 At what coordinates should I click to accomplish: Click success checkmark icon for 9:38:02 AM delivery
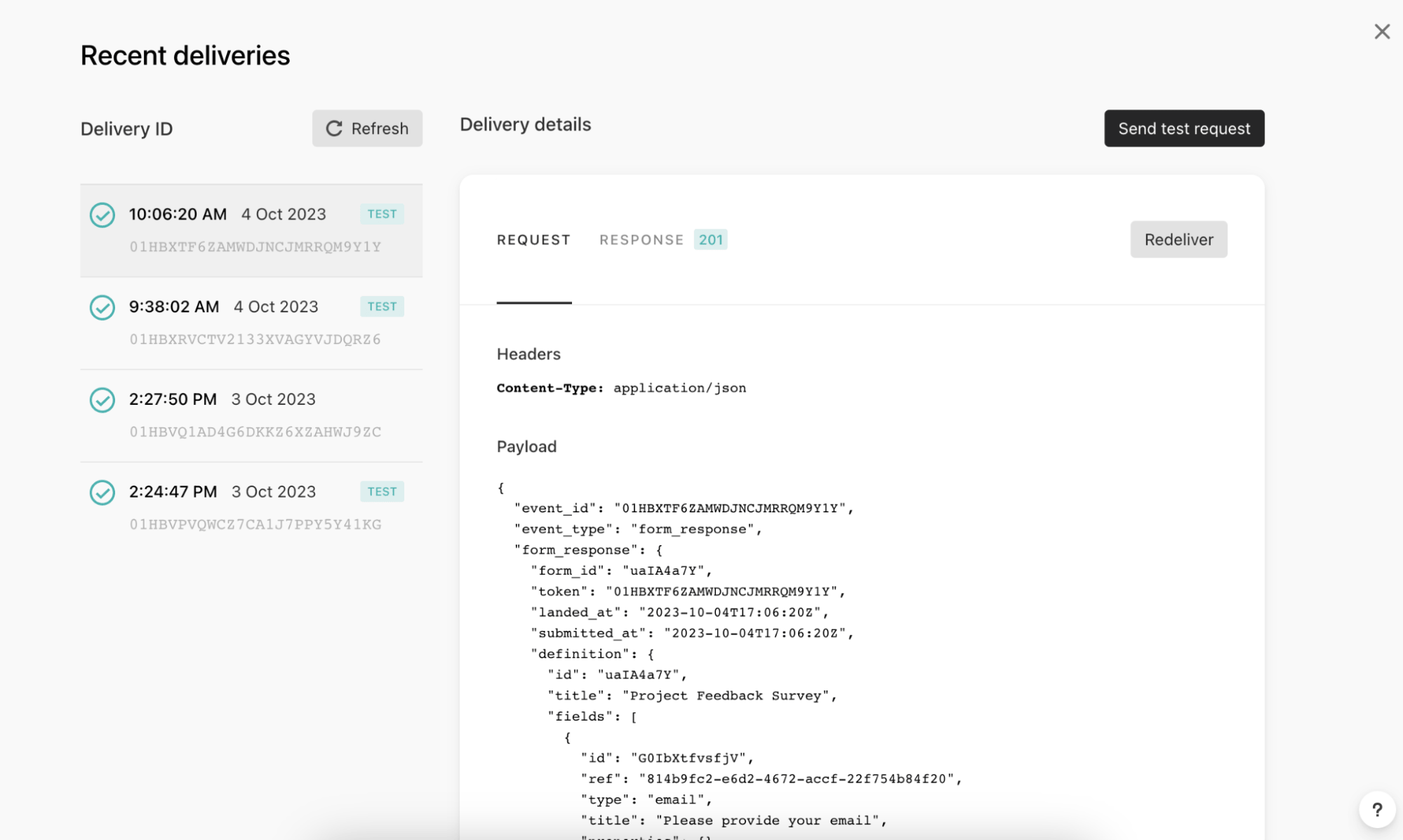(x=102, y=307)
